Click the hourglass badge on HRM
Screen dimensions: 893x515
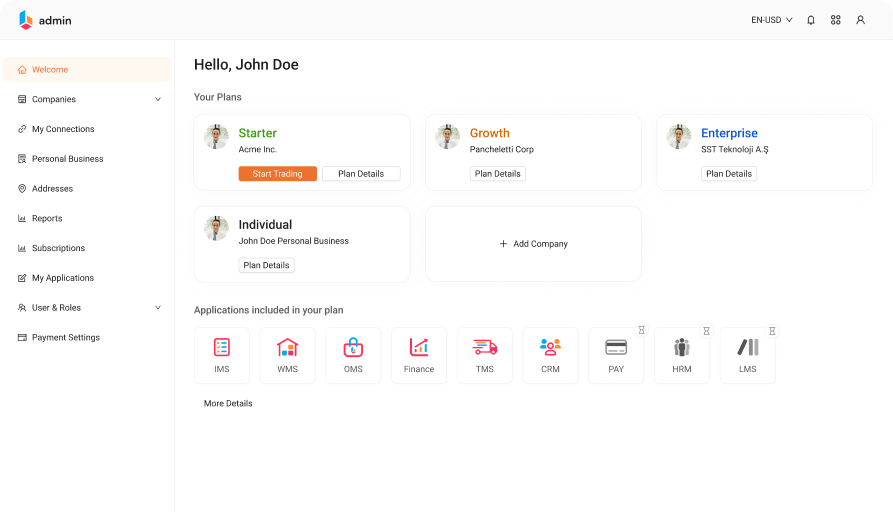click(706, 331)
